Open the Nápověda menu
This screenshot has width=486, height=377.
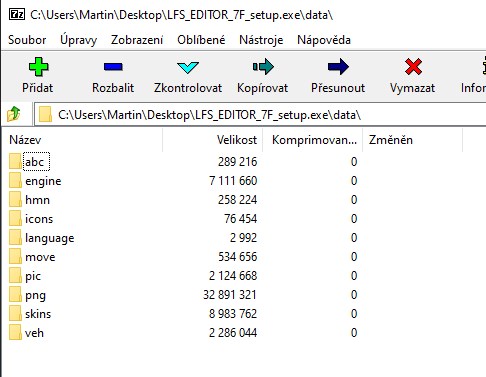point(324,40)
